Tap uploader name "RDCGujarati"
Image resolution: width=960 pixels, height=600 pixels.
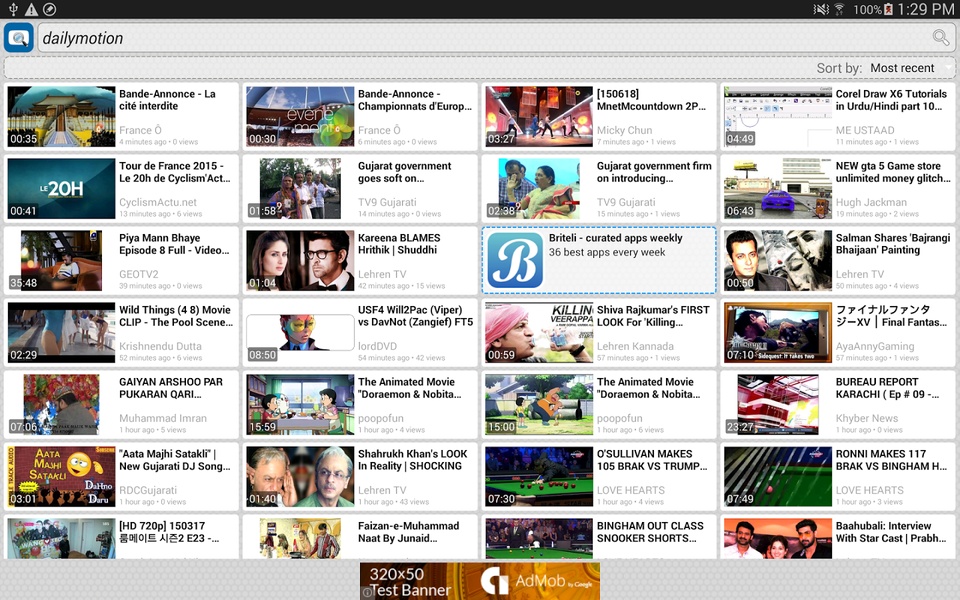click(148, 490)
